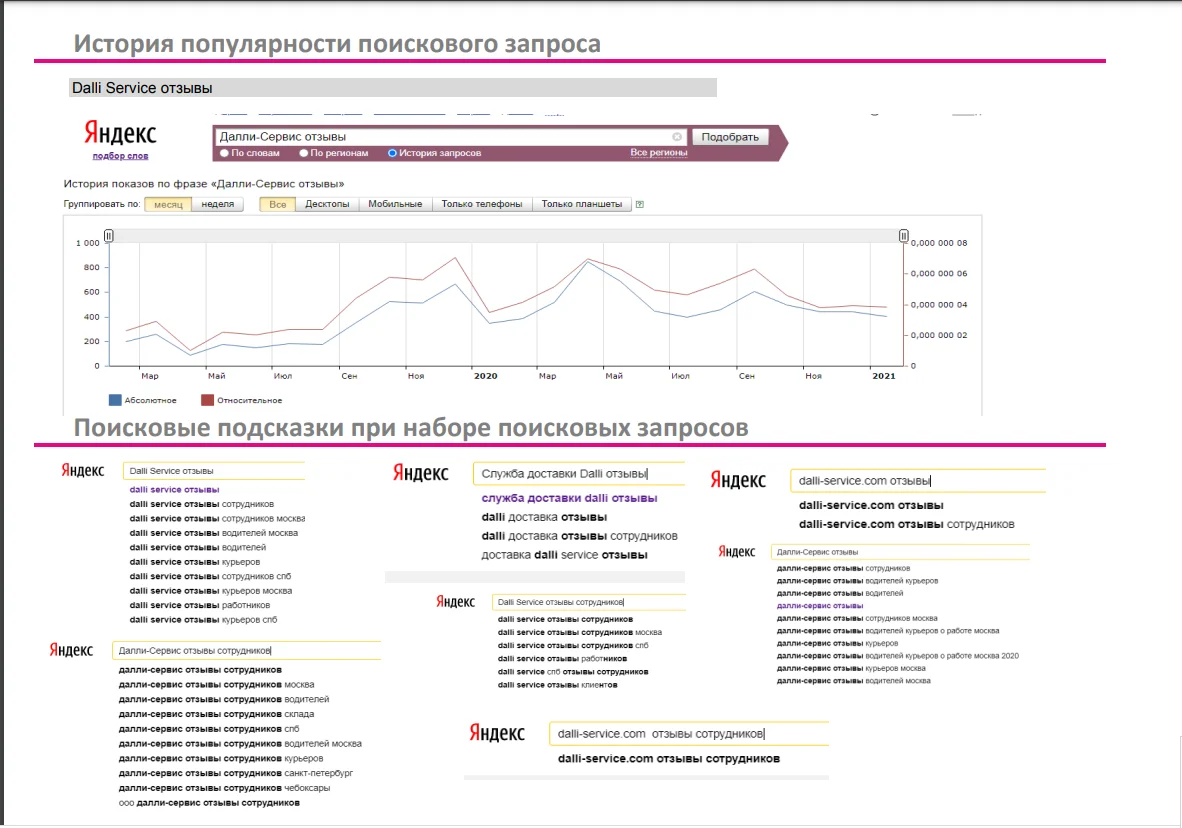Click Яндекс logo next to Служба доставки Dalli
The height and width of the screenshot is (828, 1182).
(421, 474)
